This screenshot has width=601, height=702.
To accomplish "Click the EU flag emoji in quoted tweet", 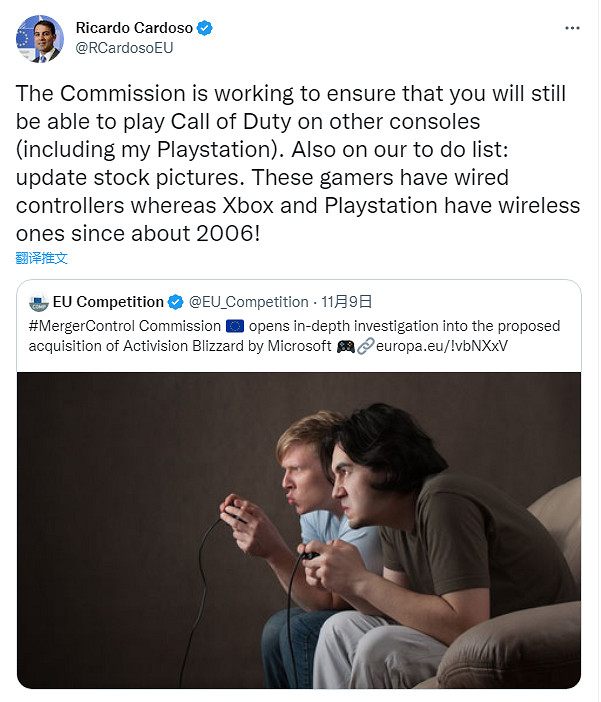I will pyautogui.click(x=235, y=326).
